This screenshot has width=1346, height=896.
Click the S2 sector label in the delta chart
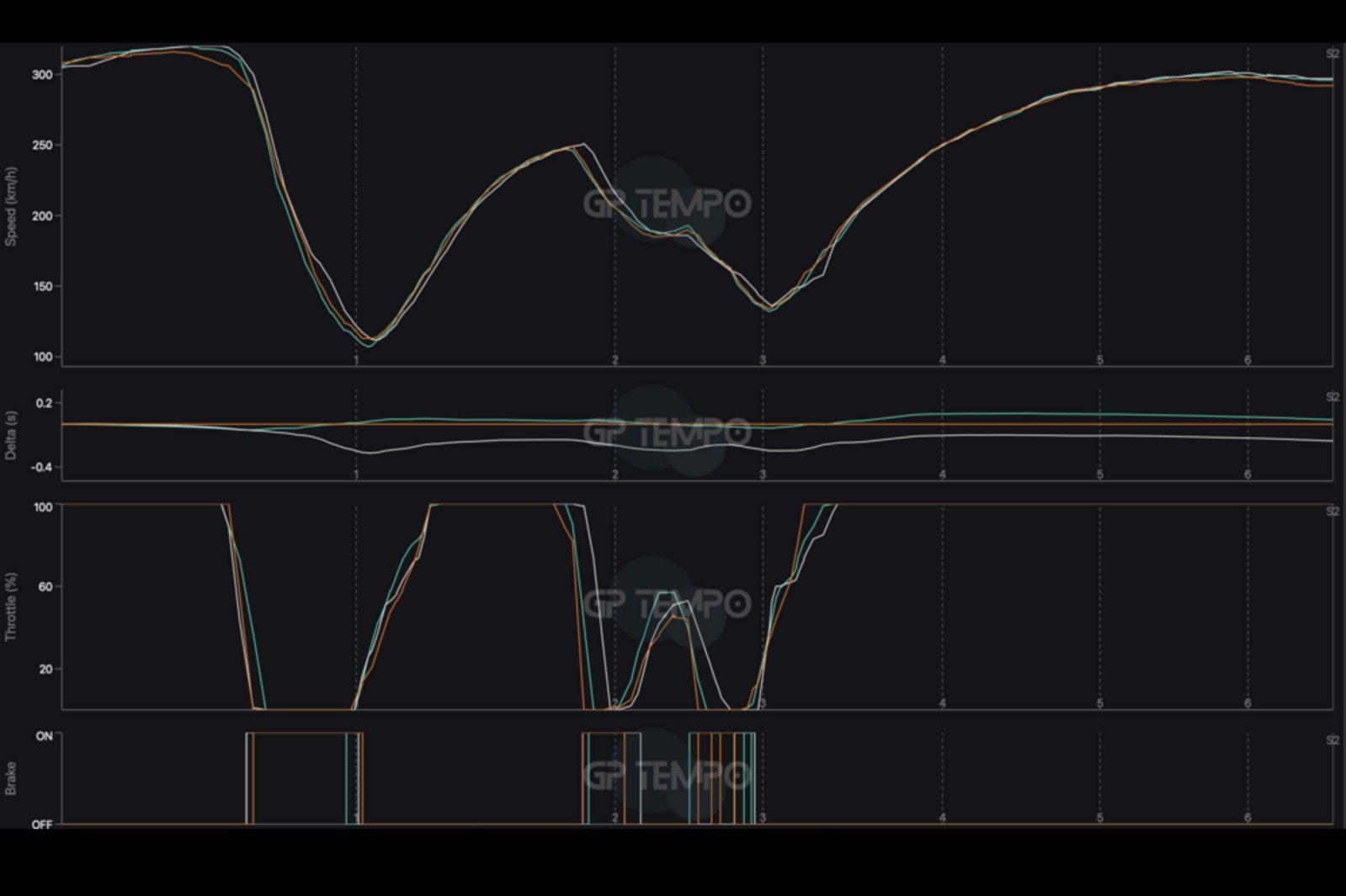1332,397
